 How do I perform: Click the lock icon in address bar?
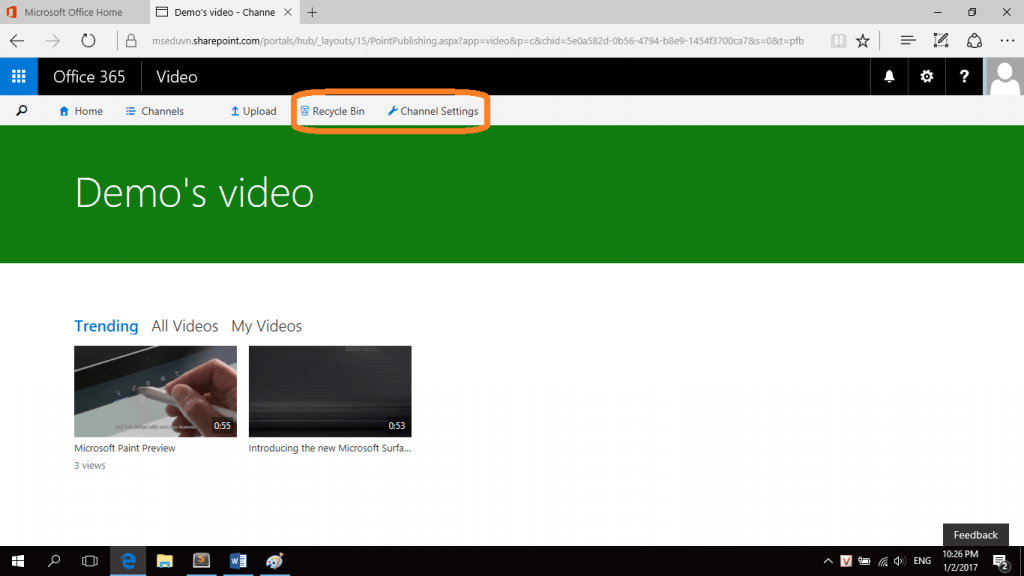131,40
